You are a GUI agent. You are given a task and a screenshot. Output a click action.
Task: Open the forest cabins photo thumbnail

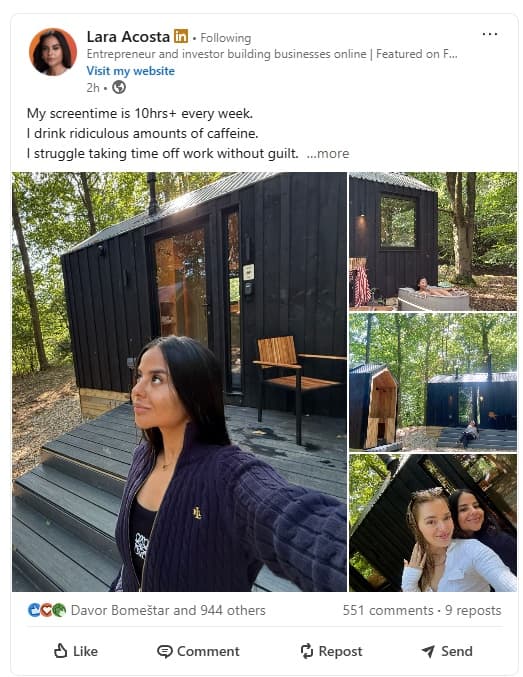tap(433, 382)
